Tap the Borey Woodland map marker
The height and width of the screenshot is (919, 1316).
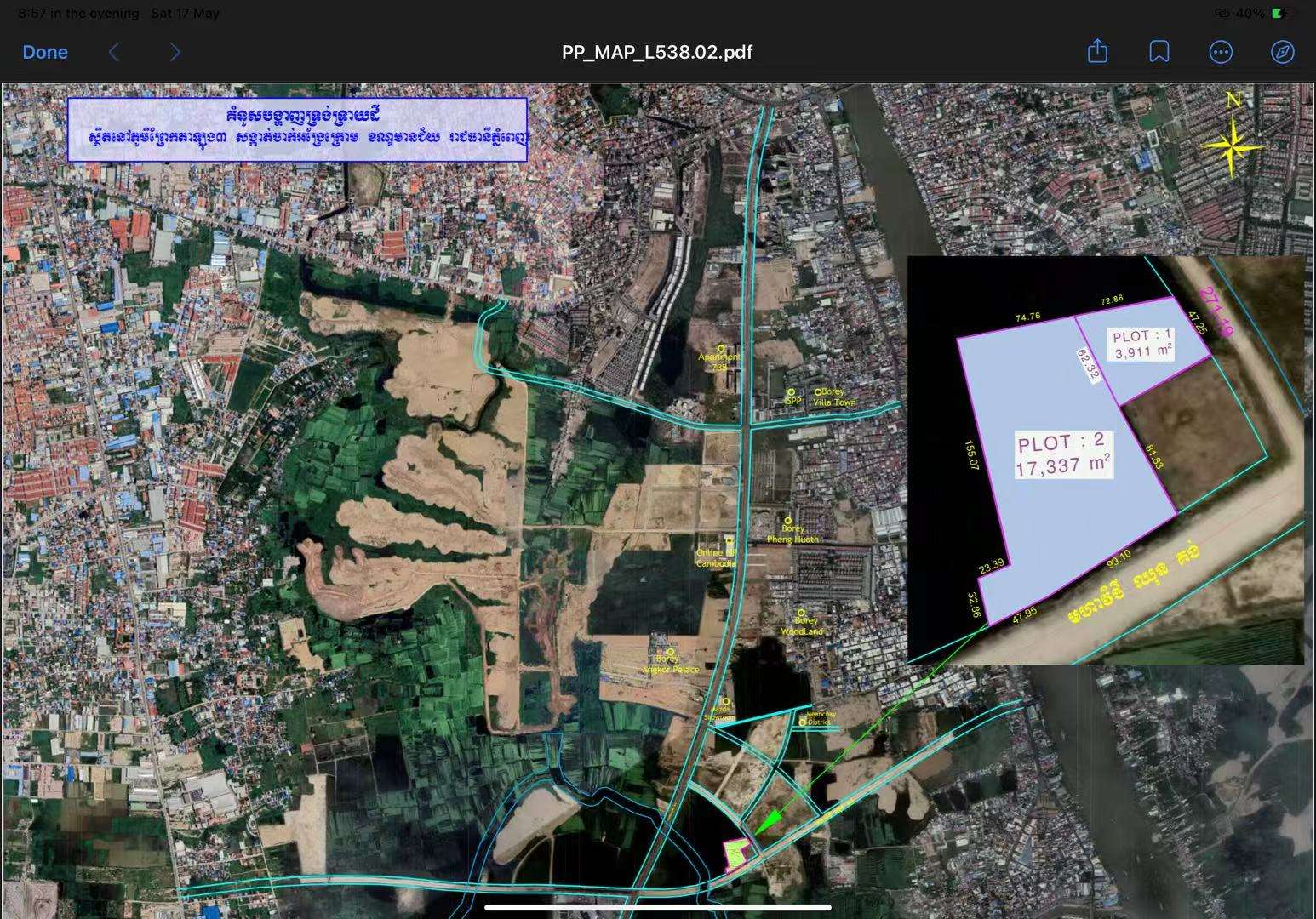click(801, 613)
